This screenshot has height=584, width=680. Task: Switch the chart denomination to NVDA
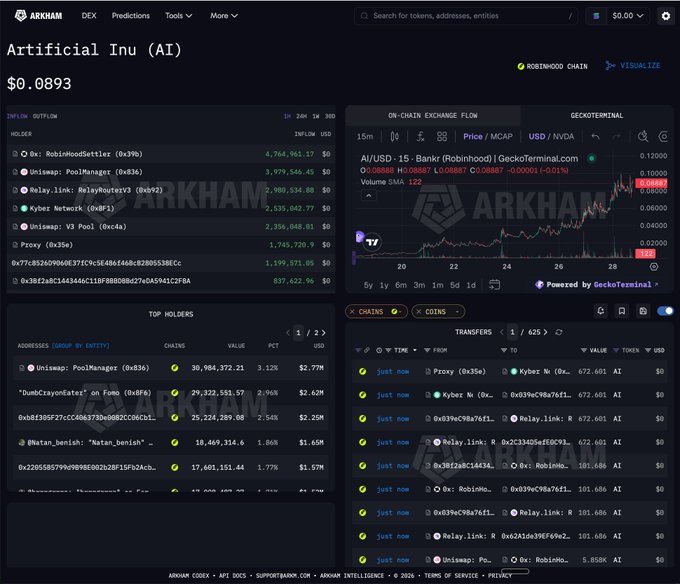click(x=563, y=137)
